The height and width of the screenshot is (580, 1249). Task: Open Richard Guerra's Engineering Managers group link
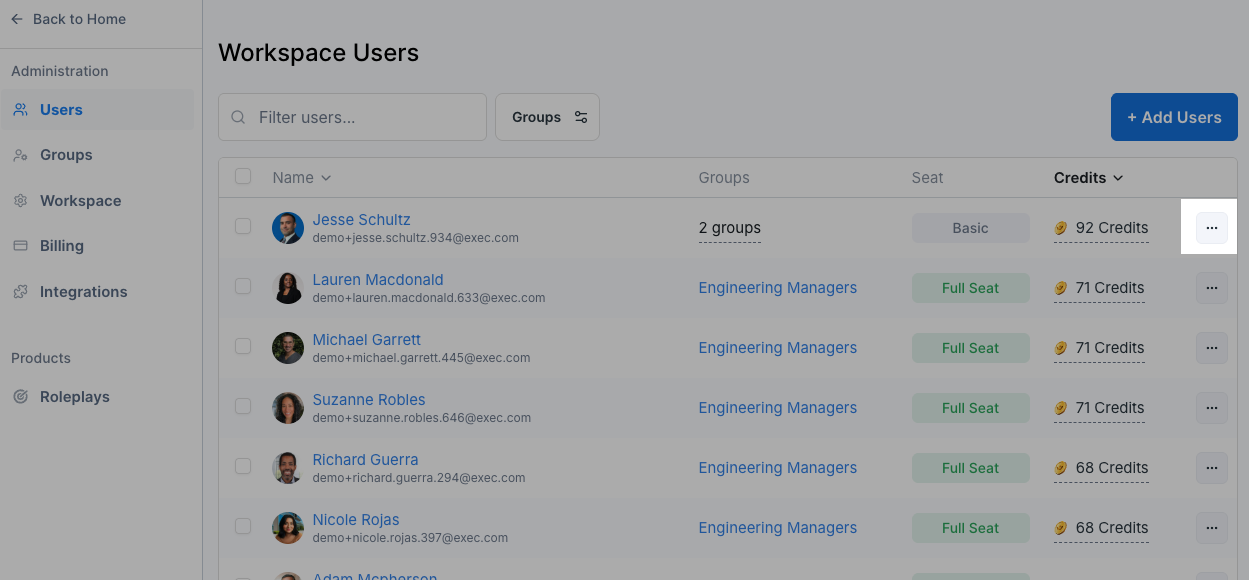(777, 468)
